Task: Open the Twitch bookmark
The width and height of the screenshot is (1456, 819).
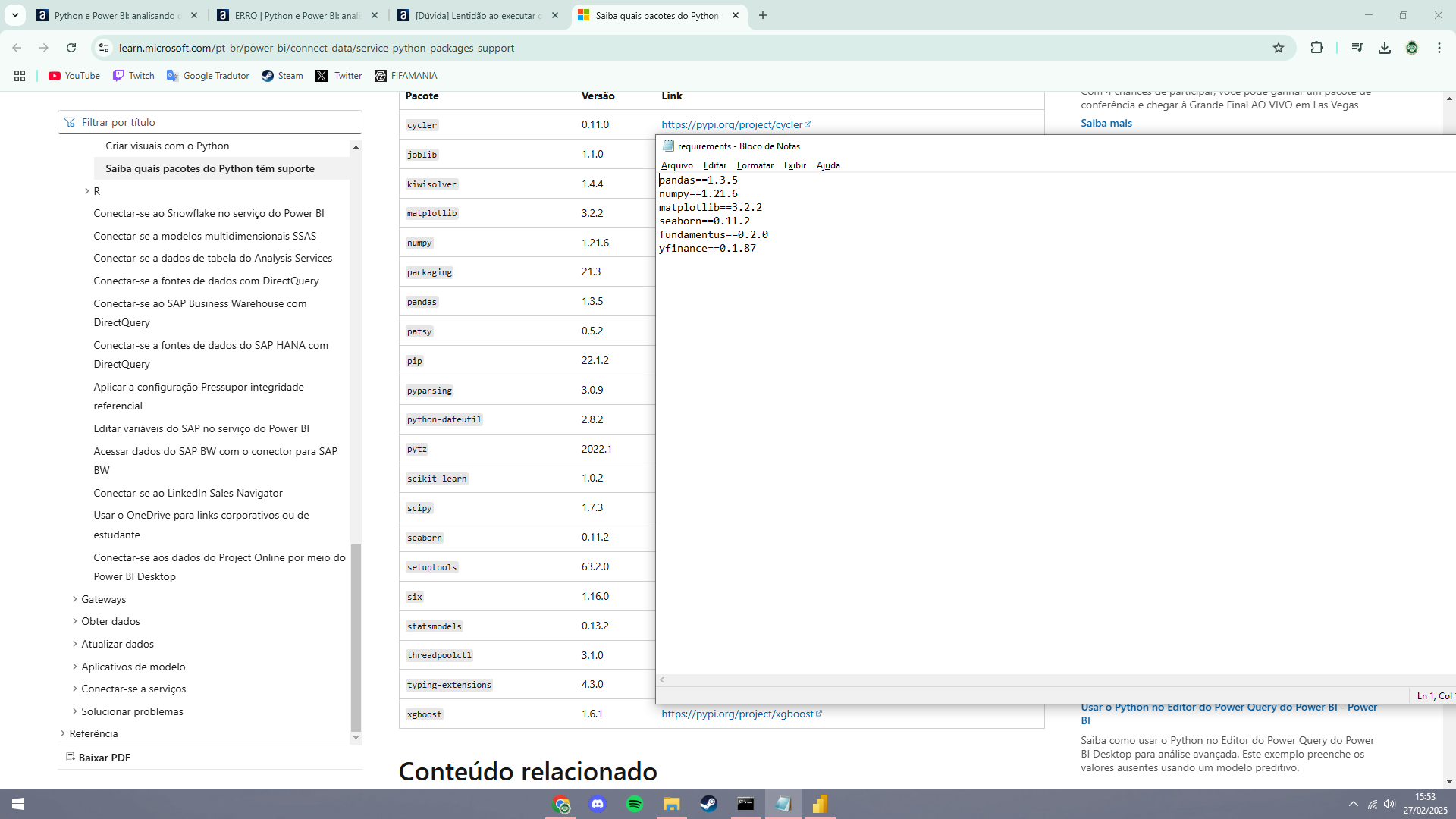Action: [133, 76]
